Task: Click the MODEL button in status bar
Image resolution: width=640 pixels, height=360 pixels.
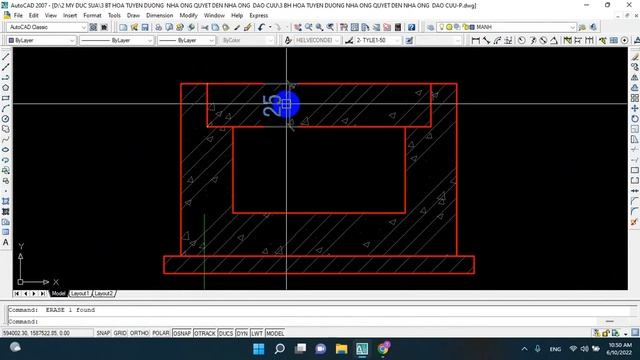Action: (x=275, y=333)
